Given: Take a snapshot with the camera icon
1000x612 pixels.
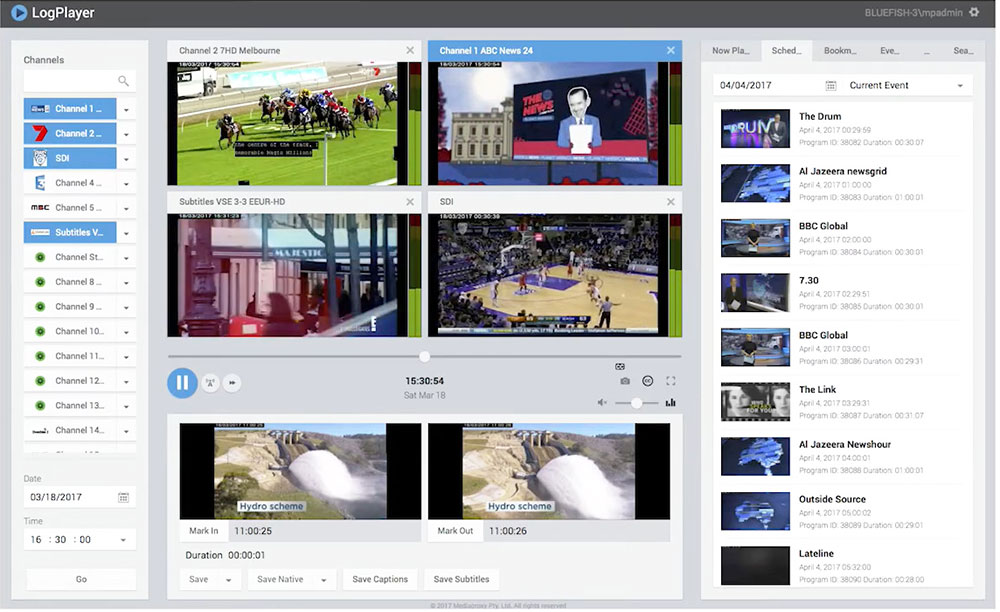Looking at the screenshot, I should [624, 381].
